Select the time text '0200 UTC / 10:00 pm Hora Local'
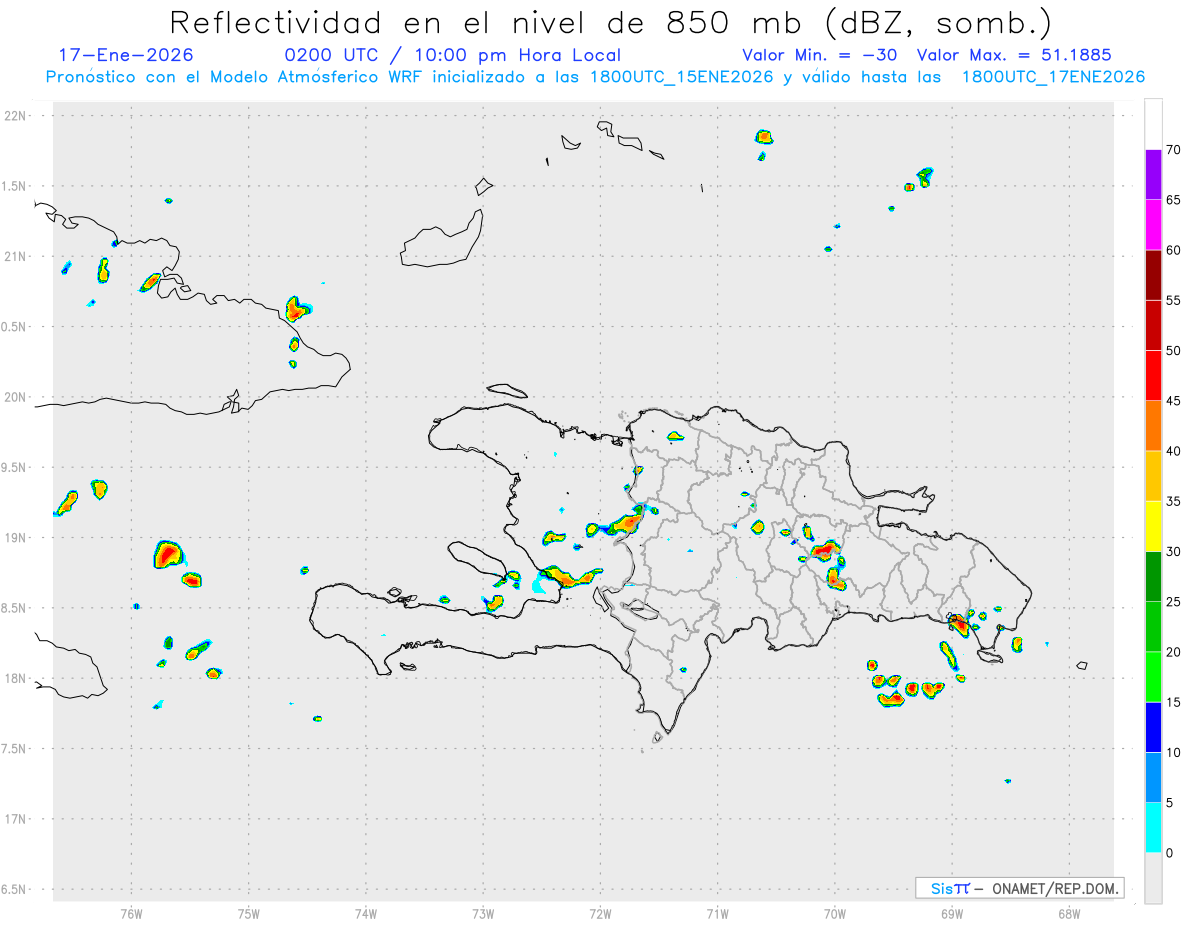Viewport: 1200px width, 927px height. click(453, 56)
